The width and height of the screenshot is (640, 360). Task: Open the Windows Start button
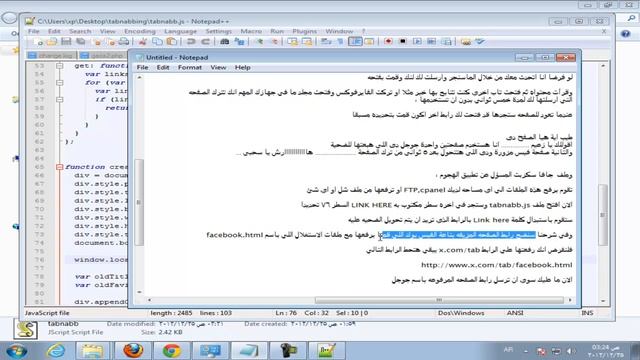(x=17, y=351)
